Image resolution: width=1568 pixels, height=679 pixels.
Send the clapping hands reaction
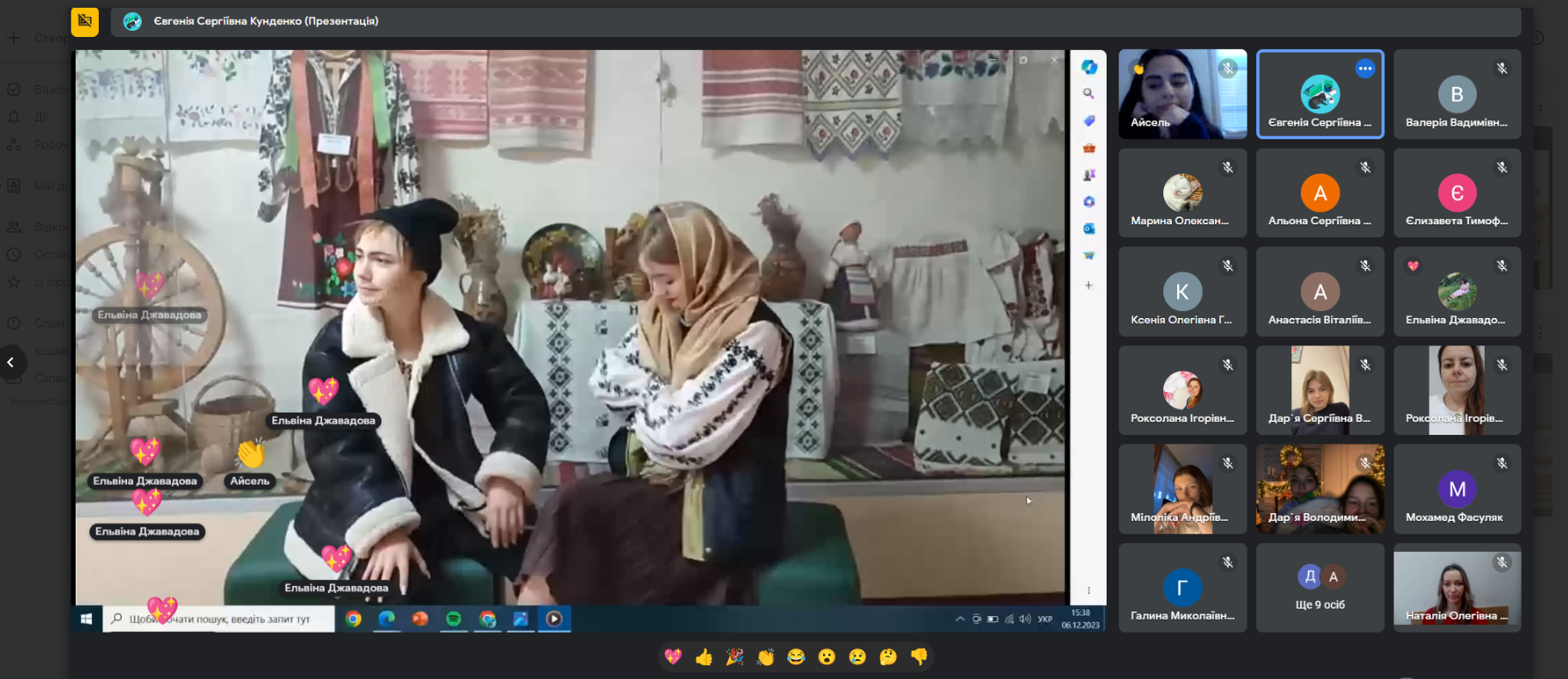pyautogui.click(x=766, y=657)
